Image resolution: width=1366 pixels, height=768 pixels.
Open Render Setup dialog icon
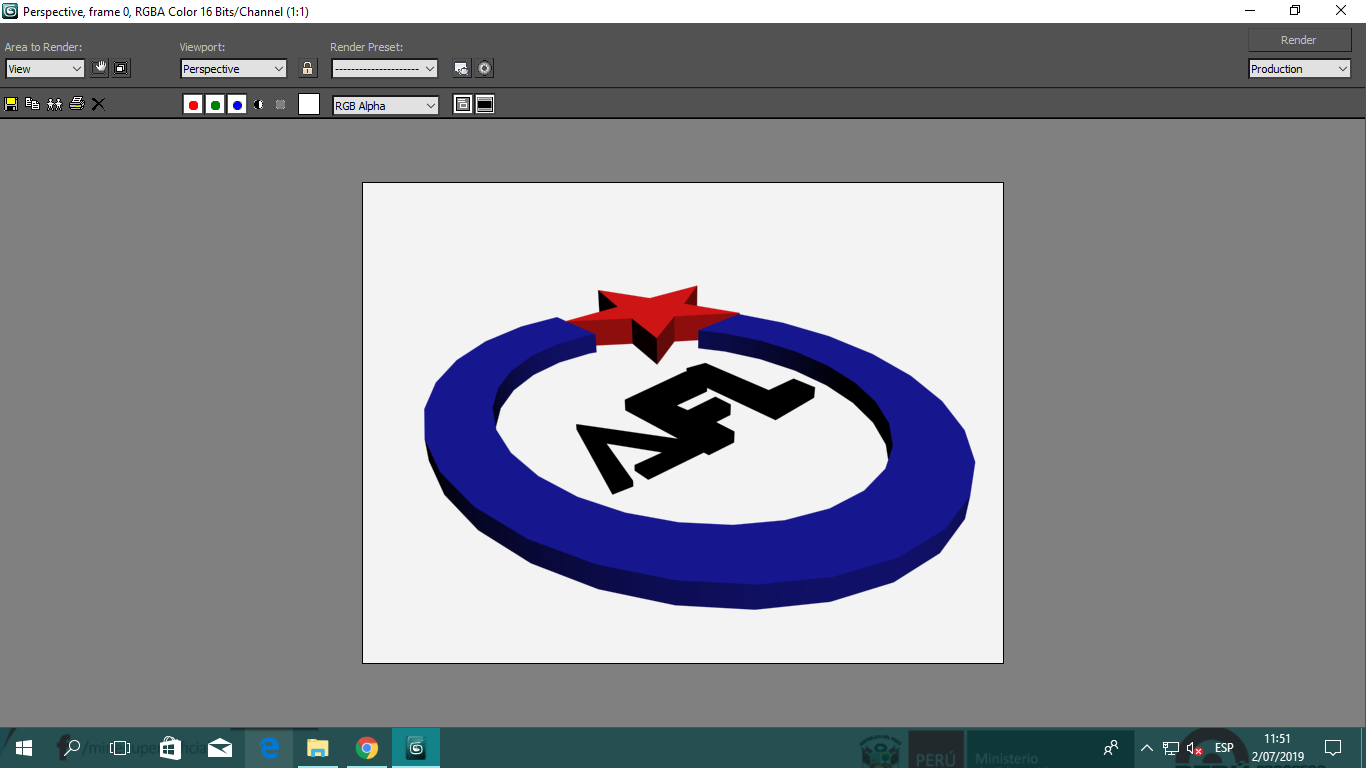(x=461, y=68)
